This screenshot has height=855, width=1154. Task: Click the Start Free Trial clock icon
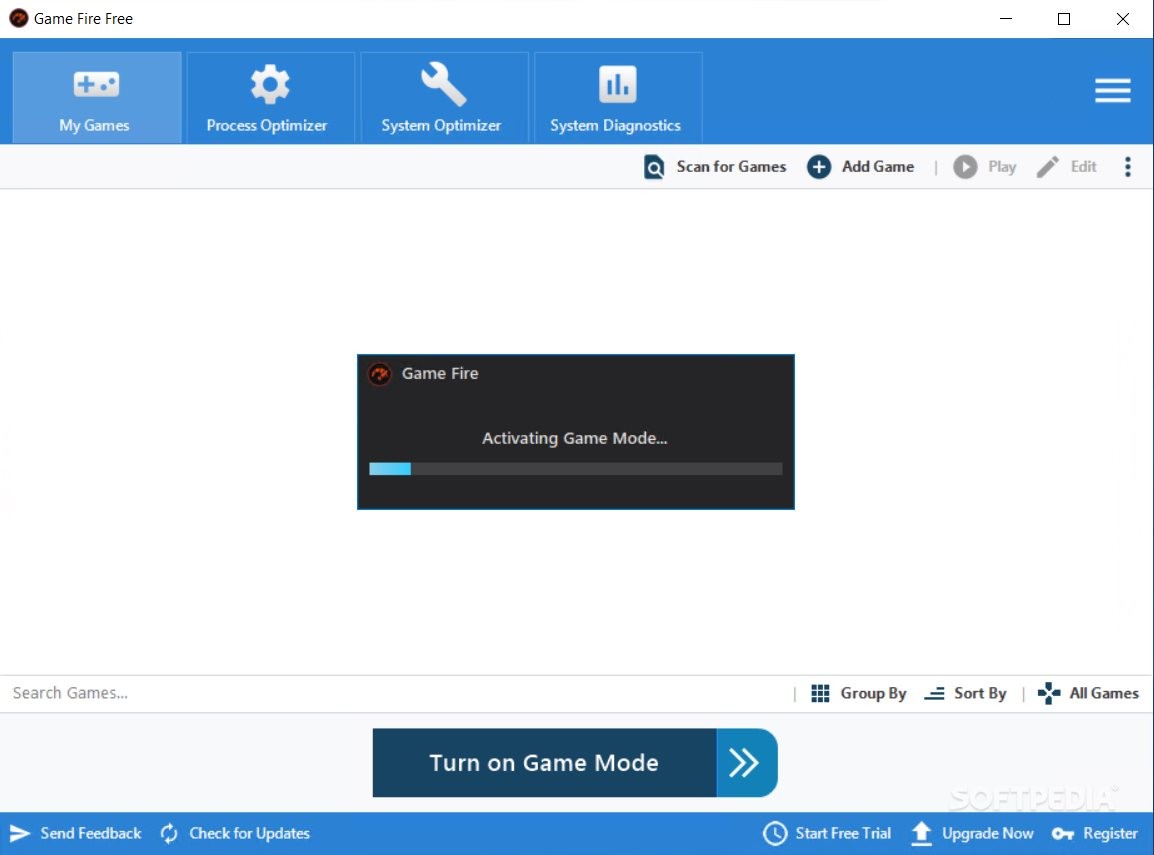click(x=775, y=834)
